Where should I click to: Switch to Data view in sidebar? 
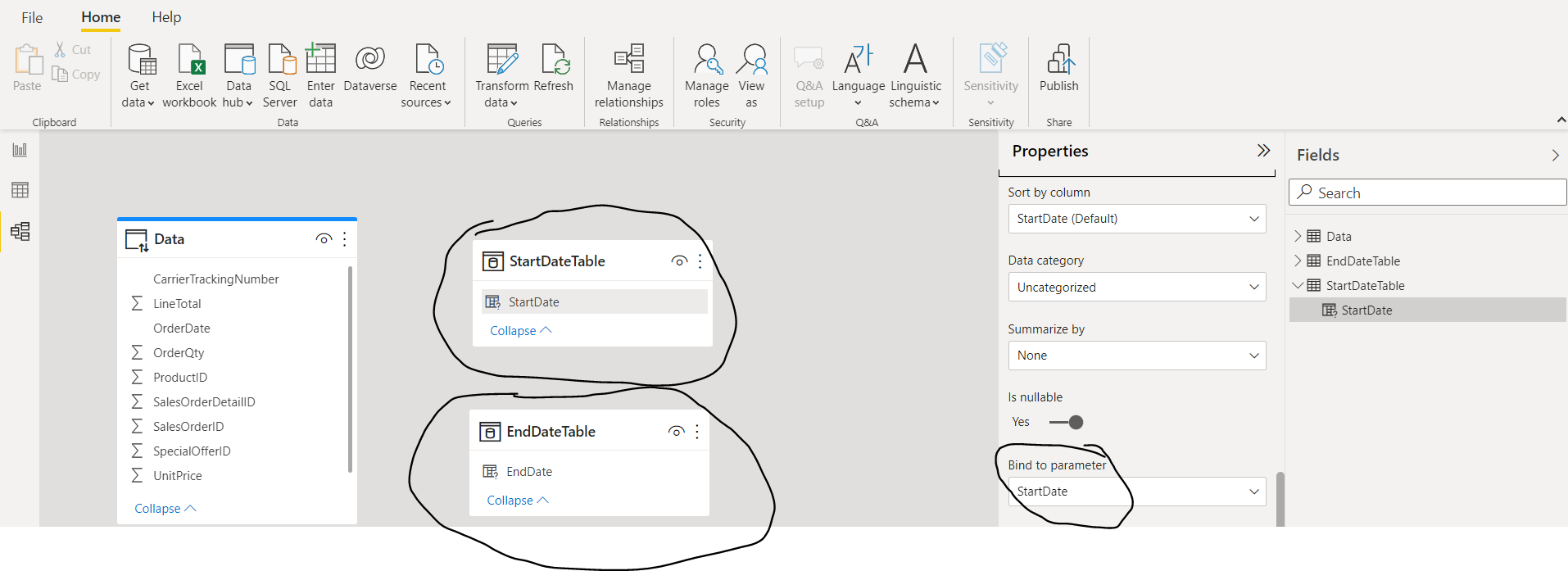[x=20, y=190]
